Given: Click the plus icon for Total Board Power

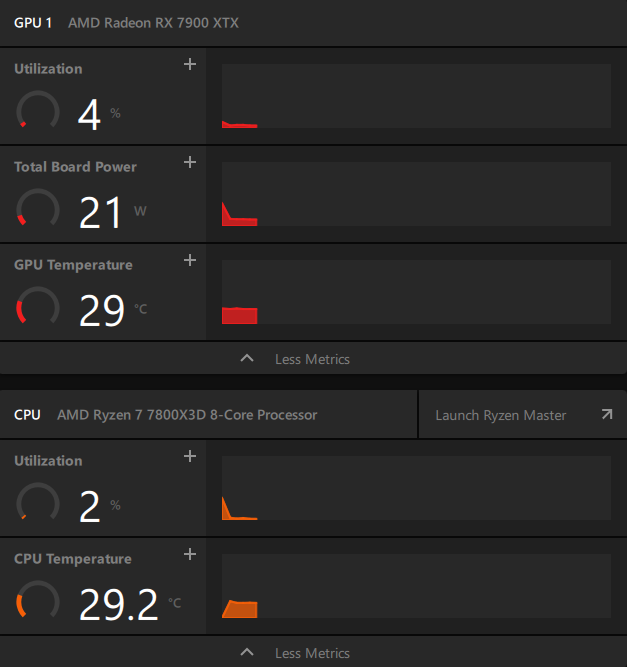Looking at the screenshot, I should (x=190, y=162).
